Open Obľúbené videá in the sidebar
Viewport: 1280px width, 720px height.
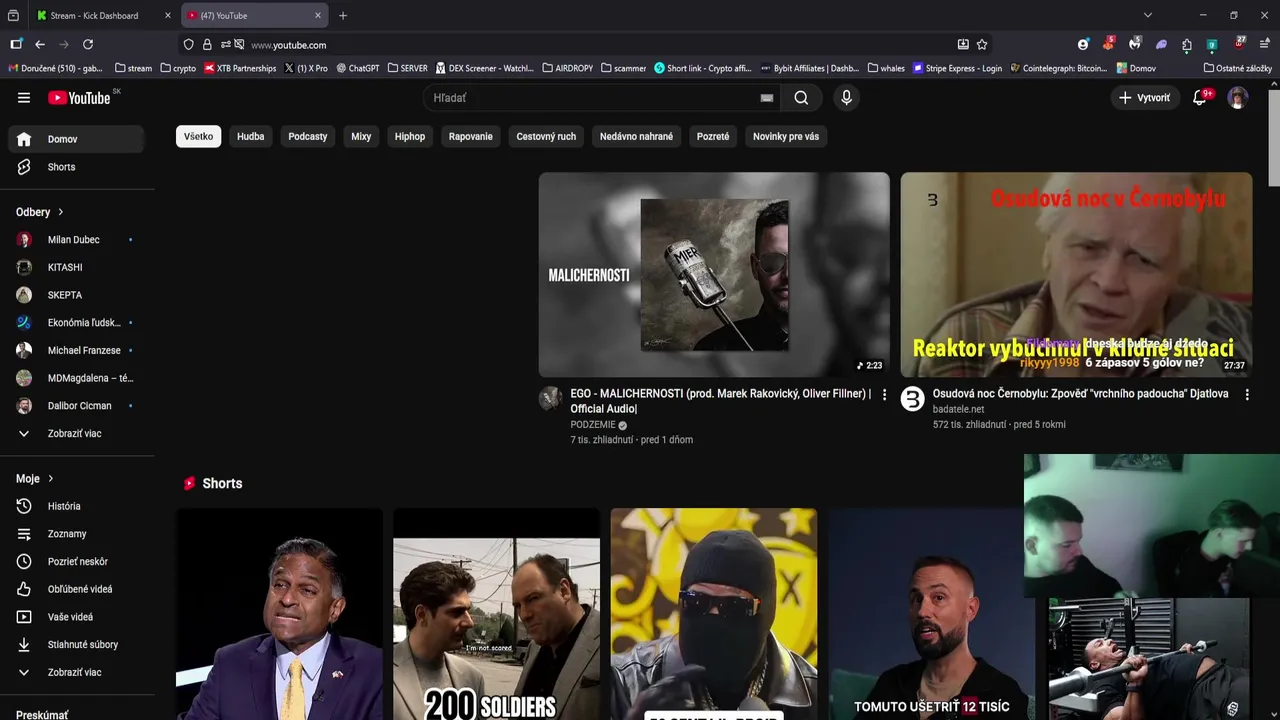point(76,589)
